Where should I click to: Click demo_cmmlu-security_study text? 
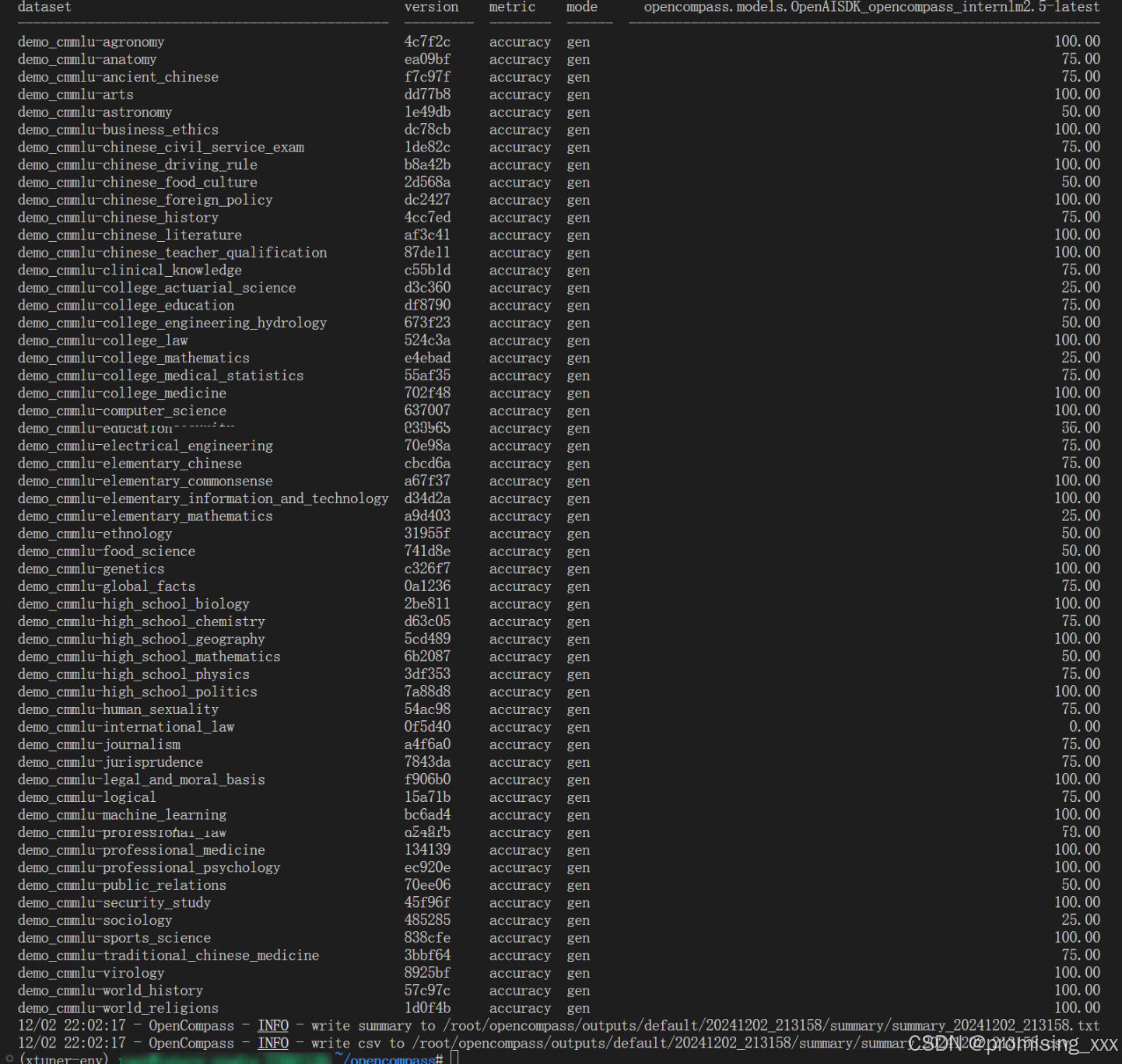[114, 903]
